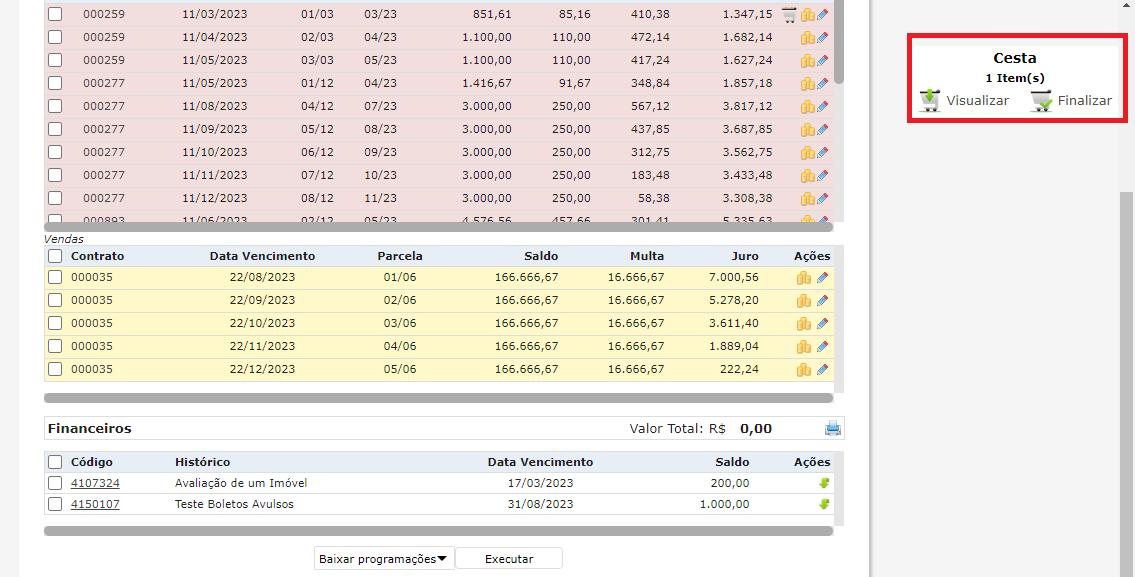Open coins icon for row totaling 1.857,18
The image size is (1135, 577).
tap(807, 84)
